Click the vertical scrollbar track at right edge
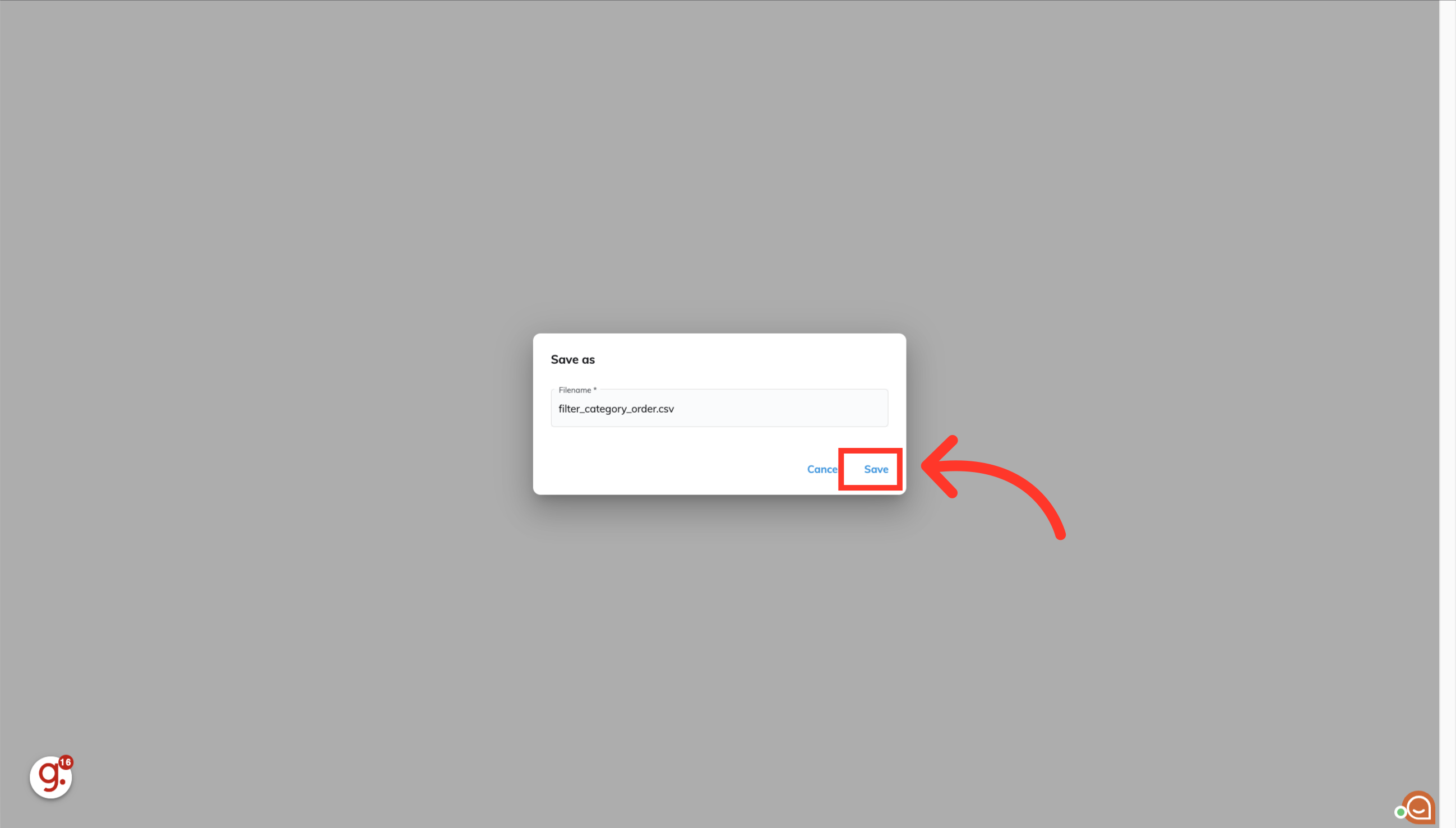This screenshot has width=1456, height=828. click(1448, 414)
